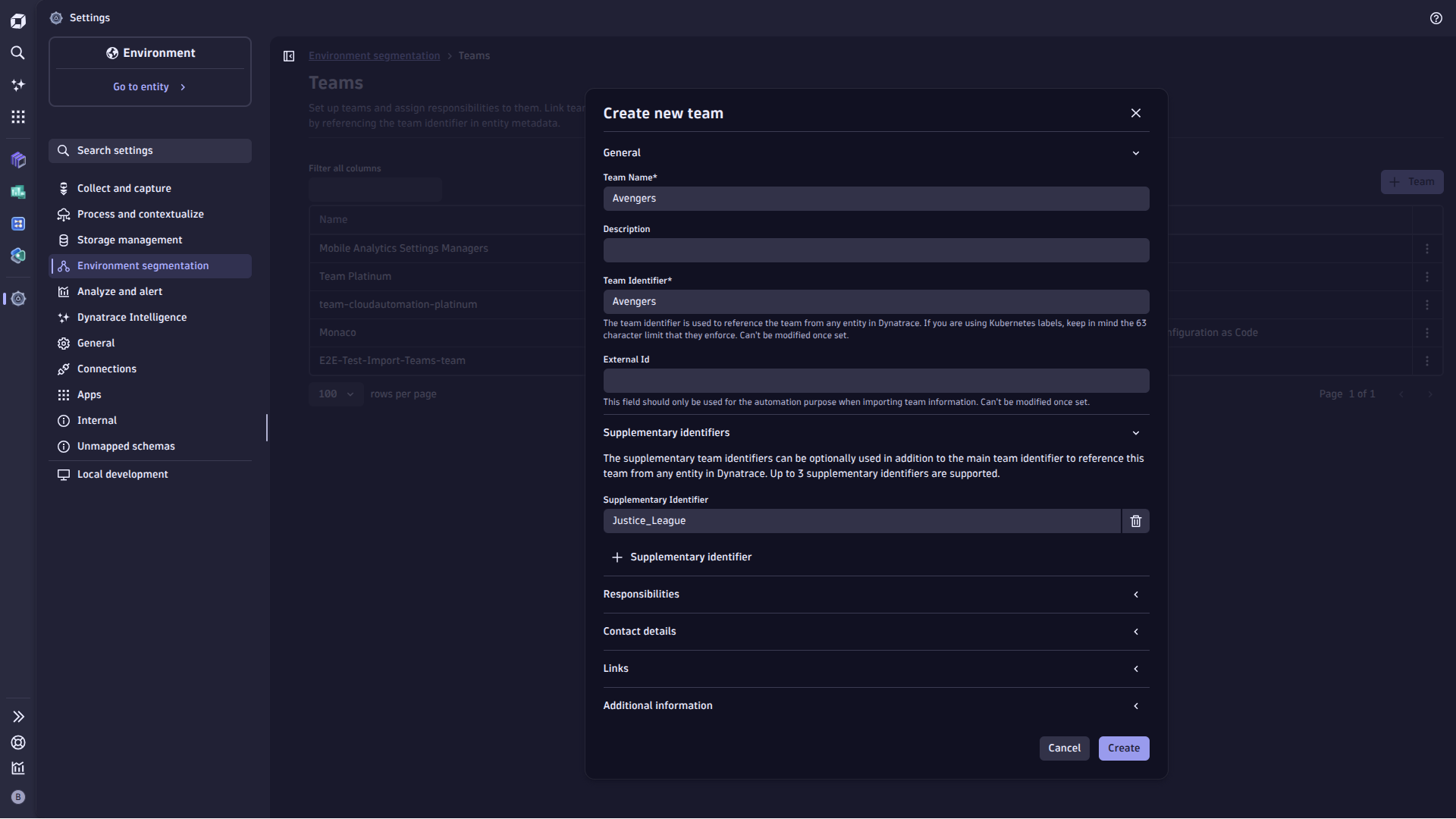
Task: Expand the collapsed sidebar with double chevron
Action: [17, 717]
